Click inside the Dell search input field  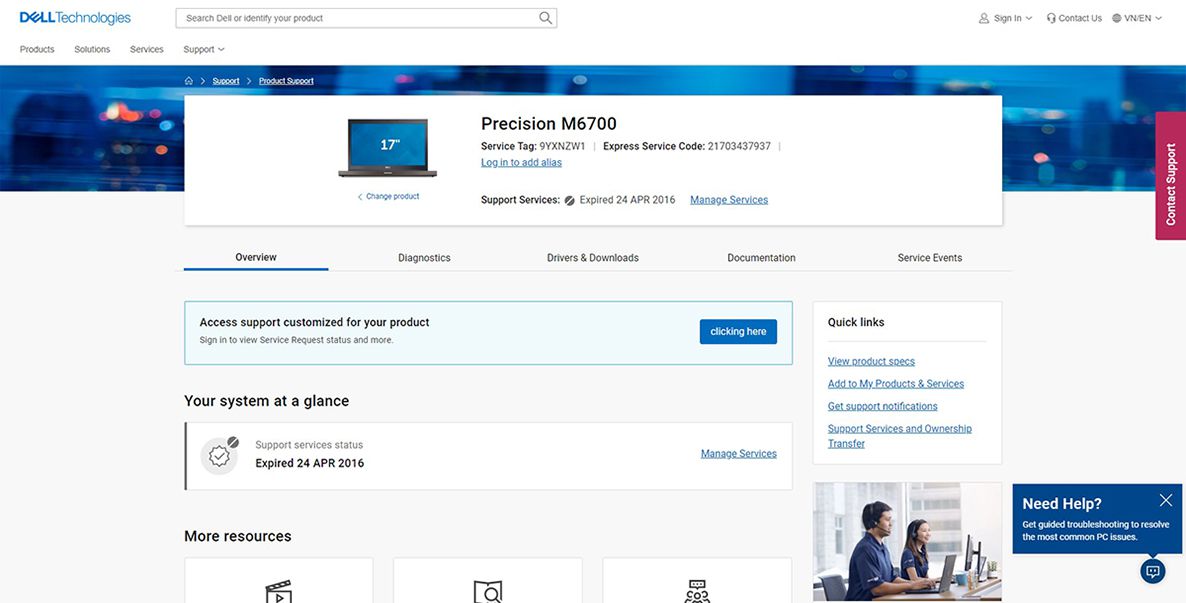tap(350, 17)
